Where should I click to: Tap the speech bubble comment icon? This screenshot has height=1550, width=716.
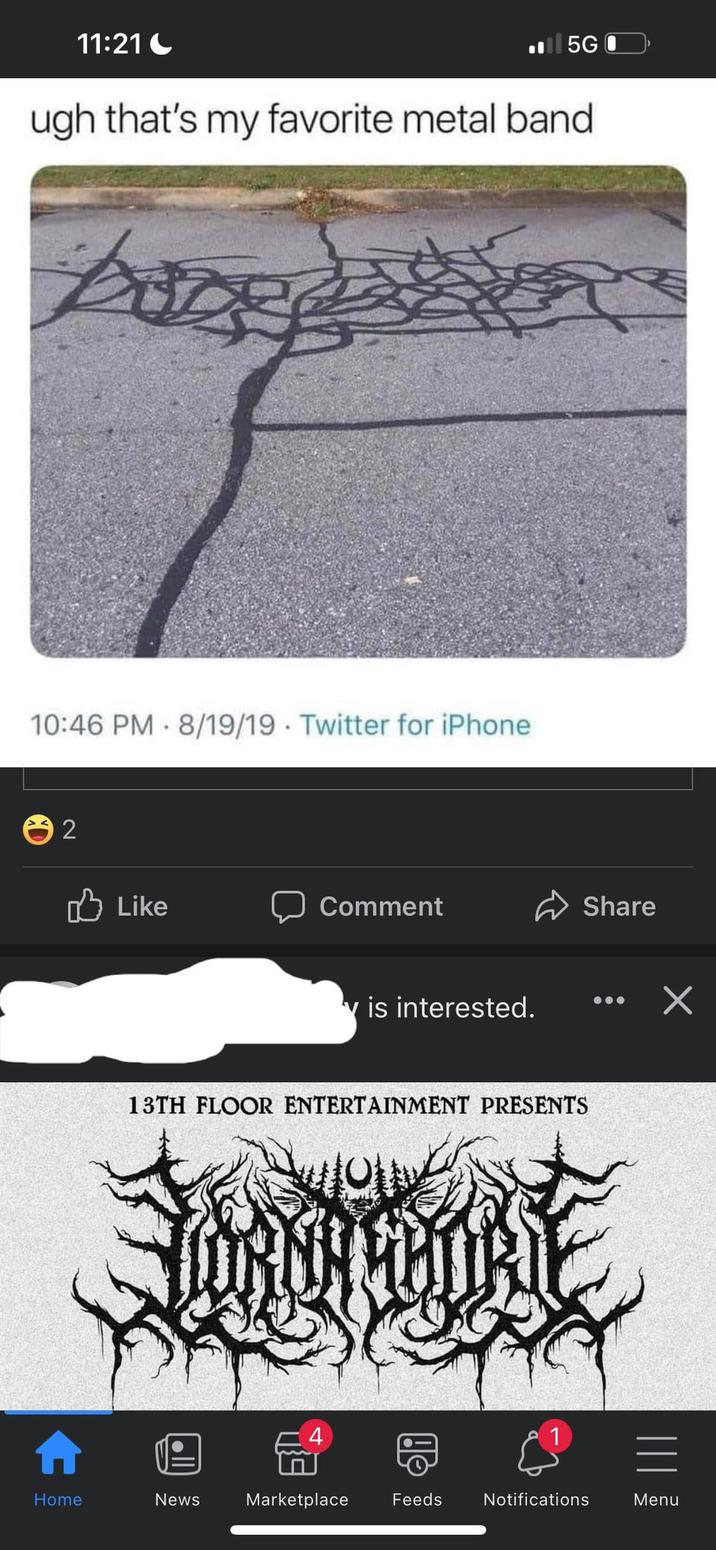(288, 906)
